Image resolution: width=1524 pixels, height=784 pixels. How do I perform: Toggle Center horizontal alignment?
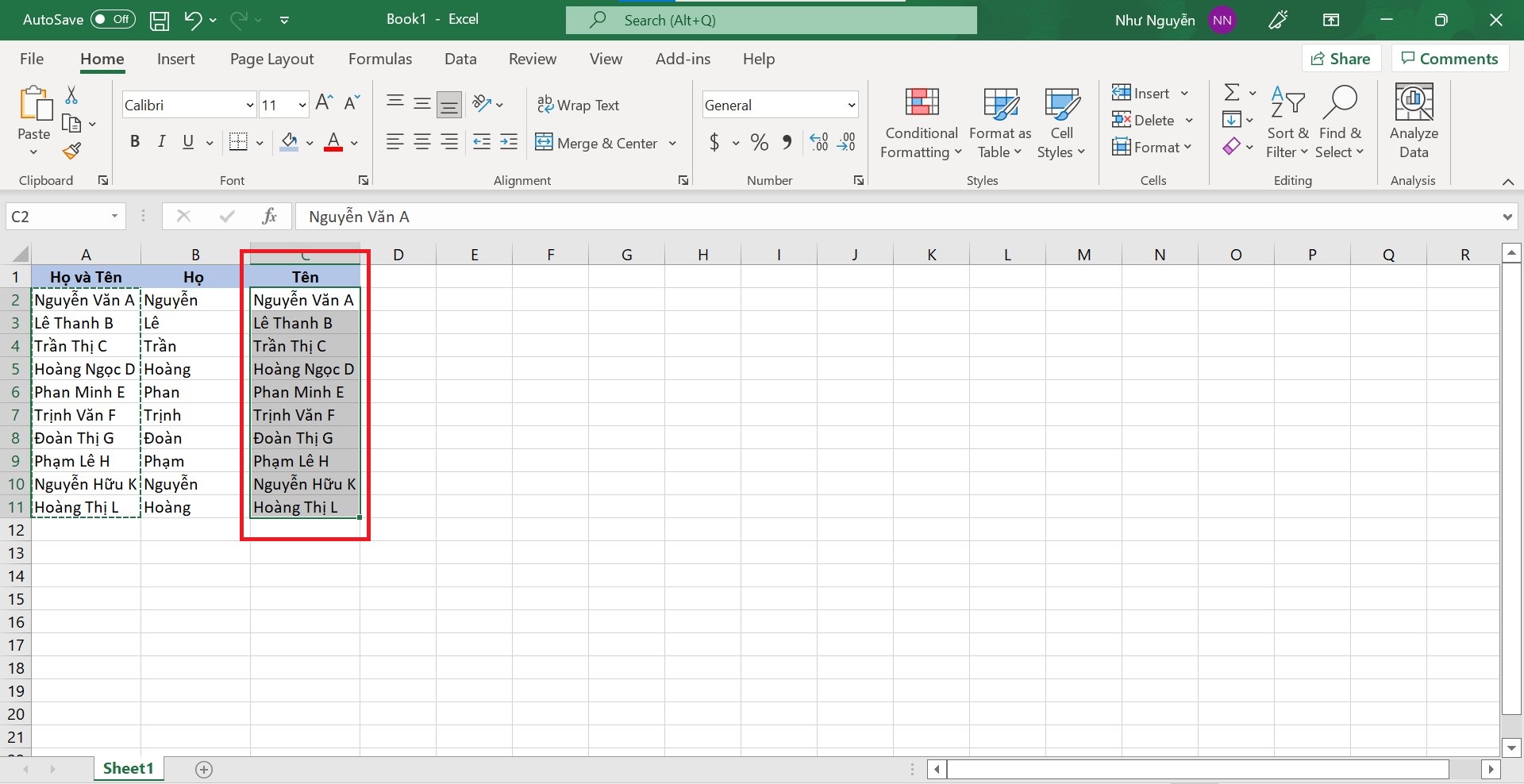422,142
